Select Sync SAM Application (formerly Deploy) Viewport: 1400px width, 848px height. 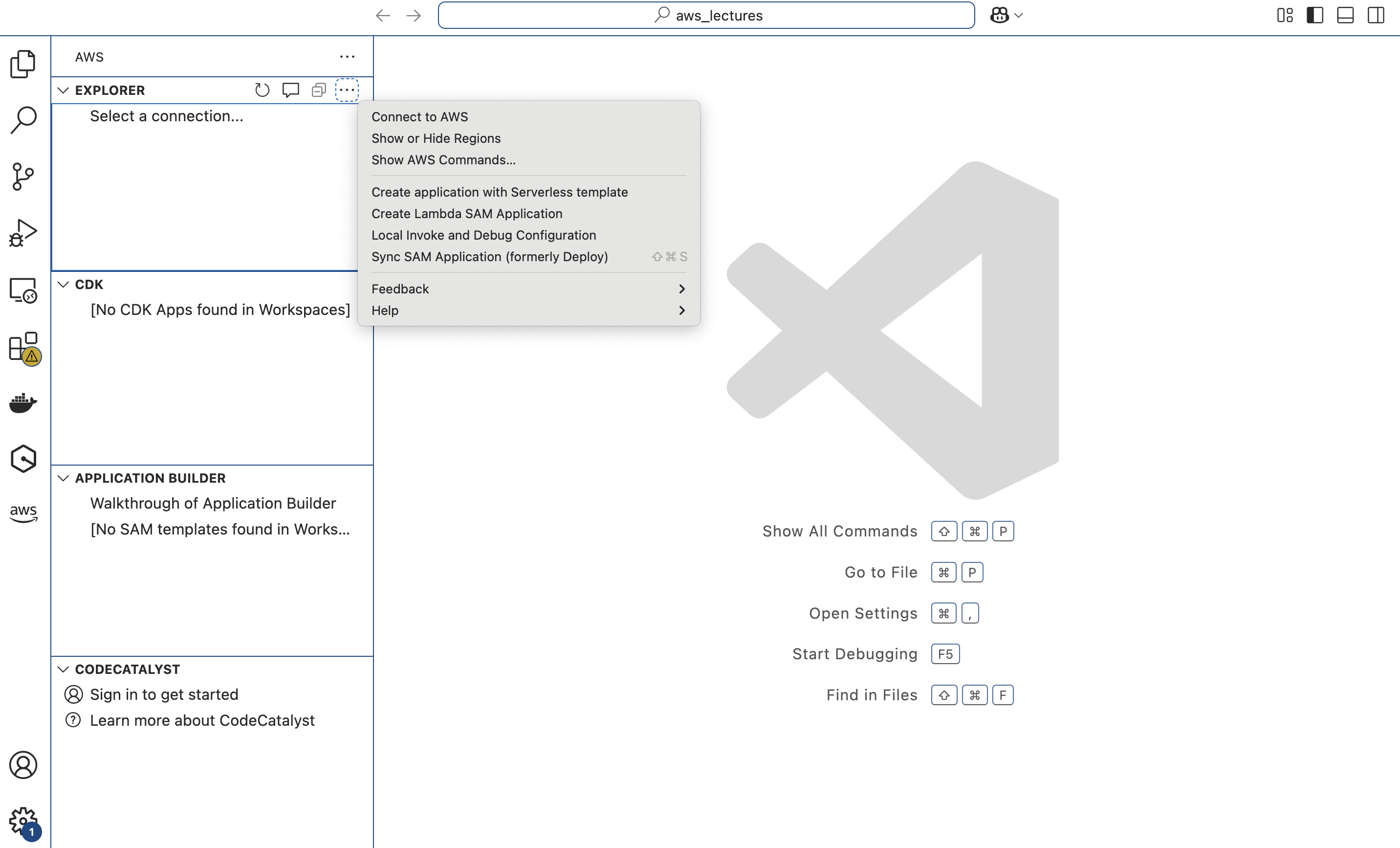point(528,257)
